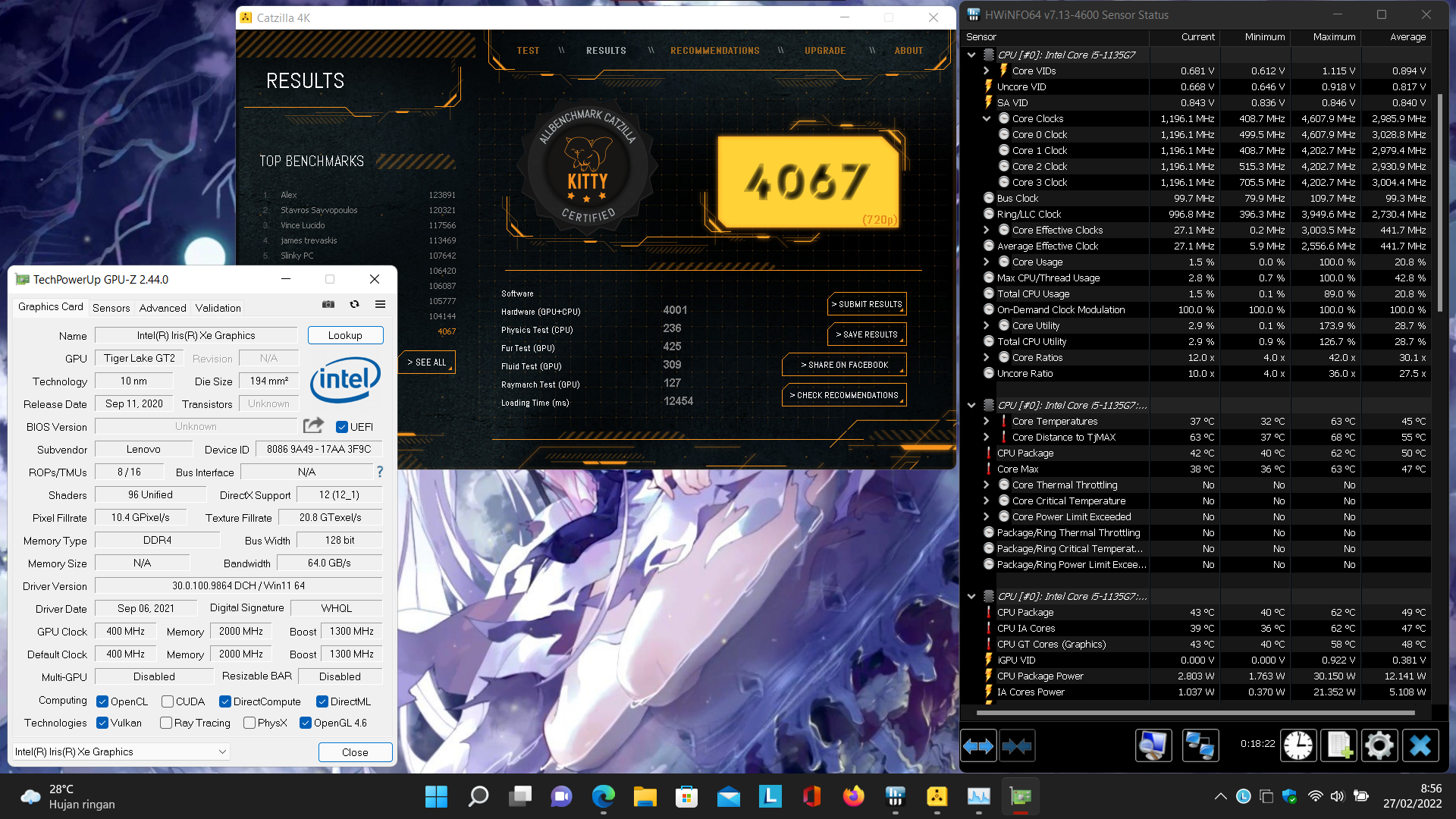Screen dimensions: 1456x819
Task: Click HWiNFO horizontal scrollbar
Action: [1195, 713]
